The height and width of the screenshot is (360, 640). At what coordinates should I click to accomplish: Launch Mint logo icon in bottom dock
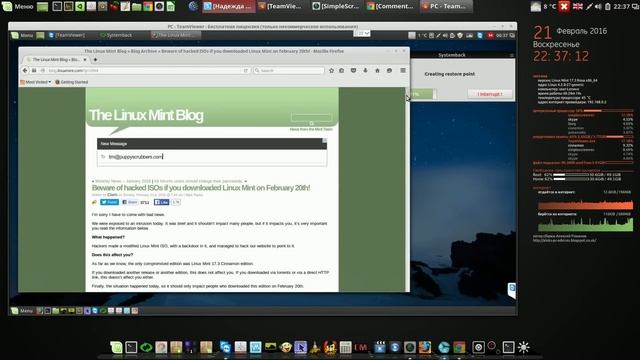116,347
